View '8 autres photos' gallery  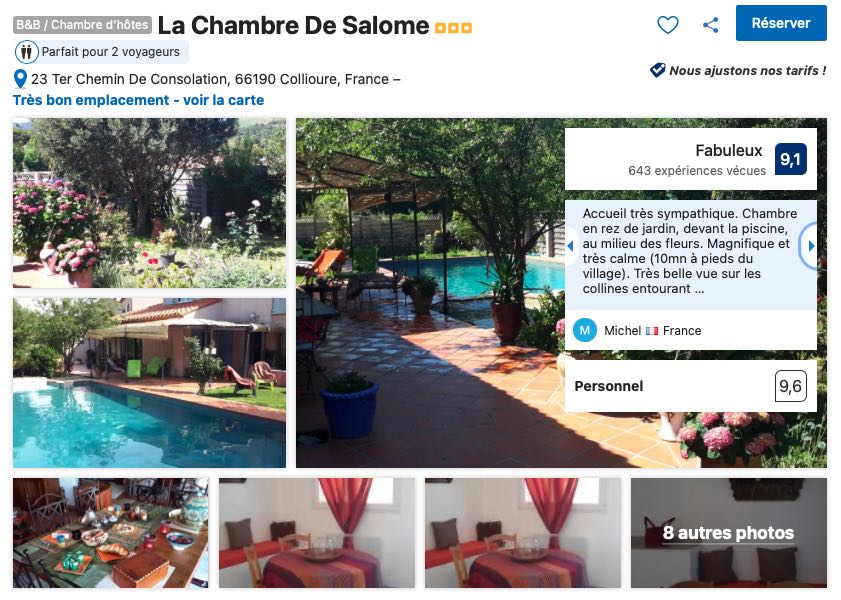click(728, 533)
